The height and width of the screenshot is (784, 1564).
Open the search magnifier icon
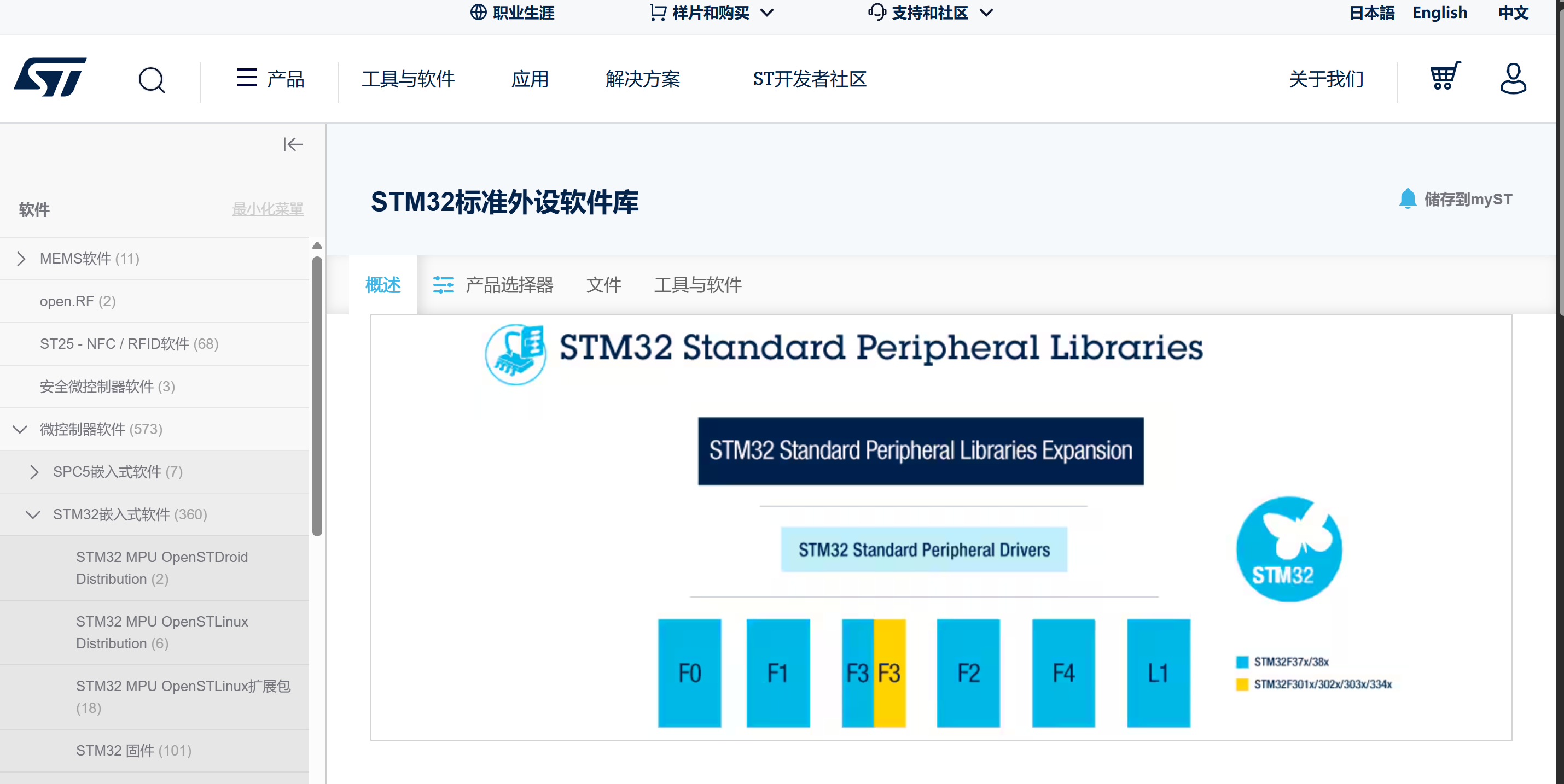coord(152,79)
